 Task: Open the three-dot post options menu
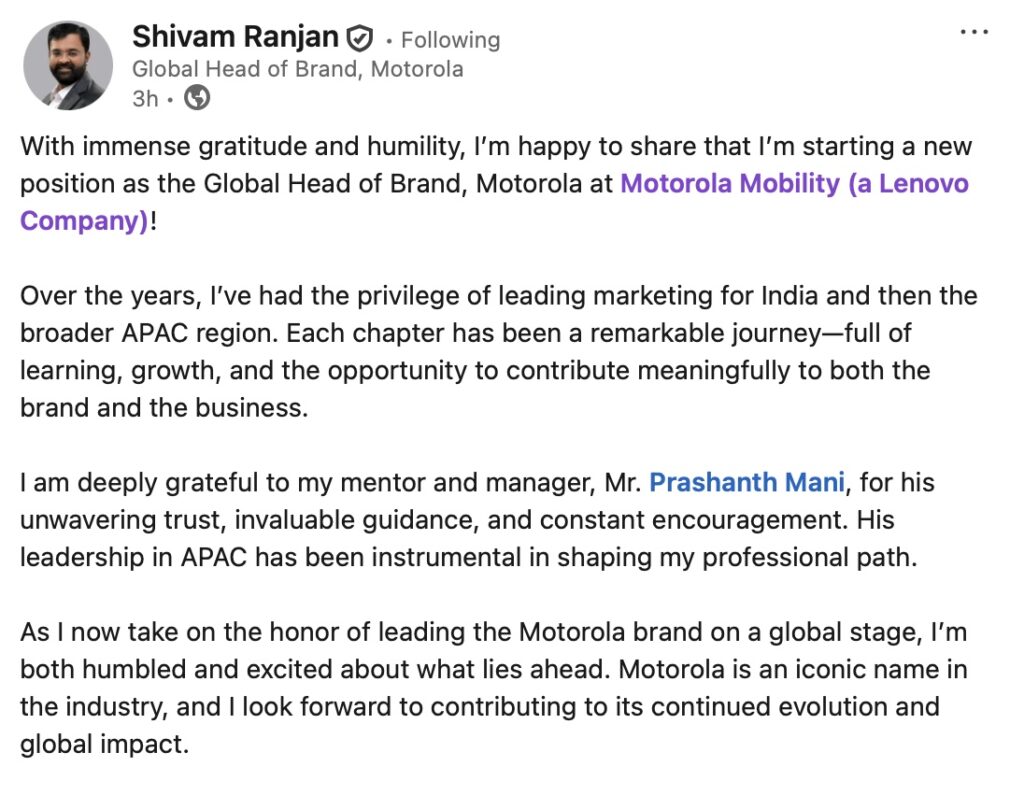pyautogui.click(x=974, y=31)
